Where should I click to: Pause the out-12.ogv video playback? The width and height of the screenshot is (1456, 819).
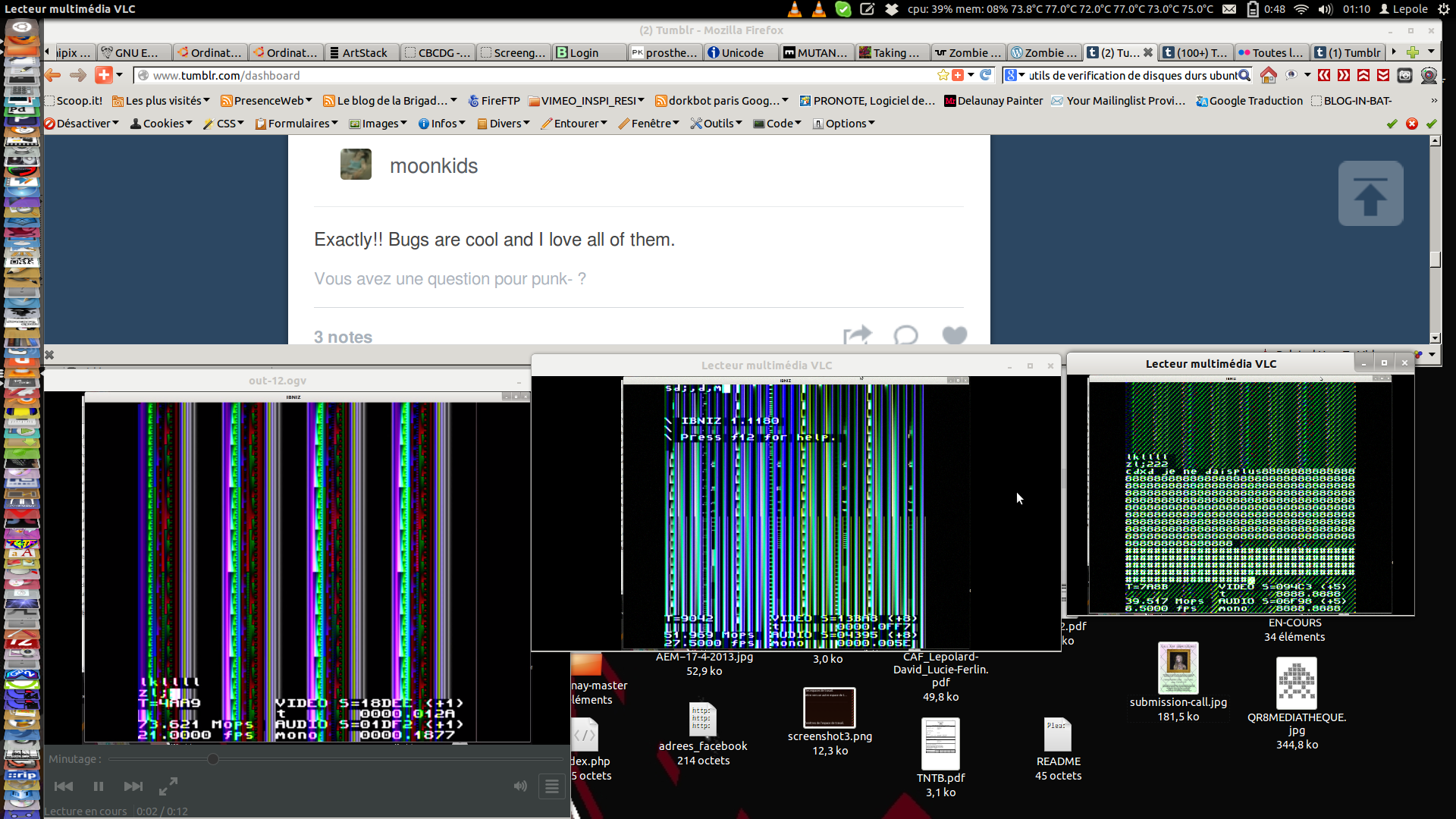click(x=99, y=786)
